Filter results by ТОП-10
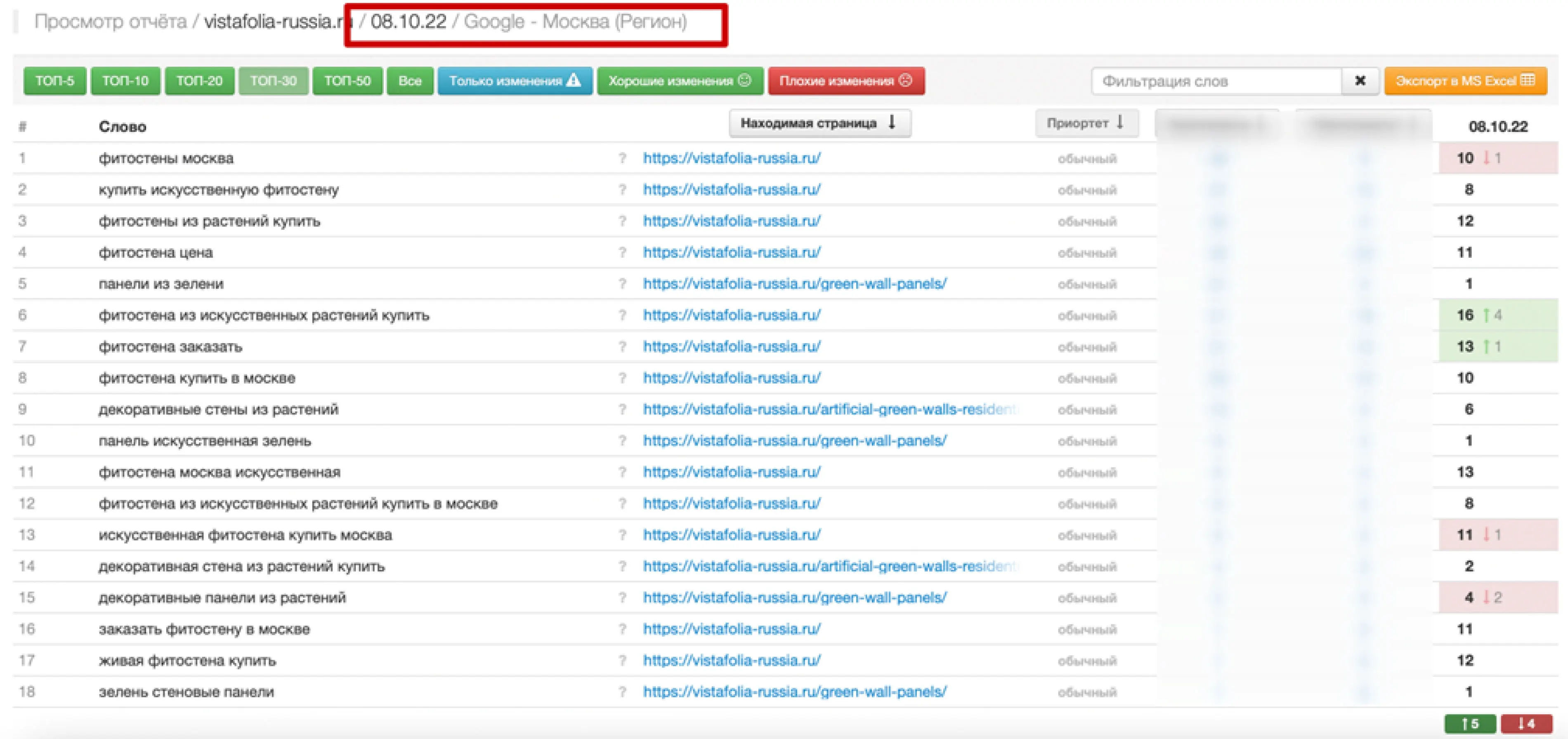 [125, 81]
